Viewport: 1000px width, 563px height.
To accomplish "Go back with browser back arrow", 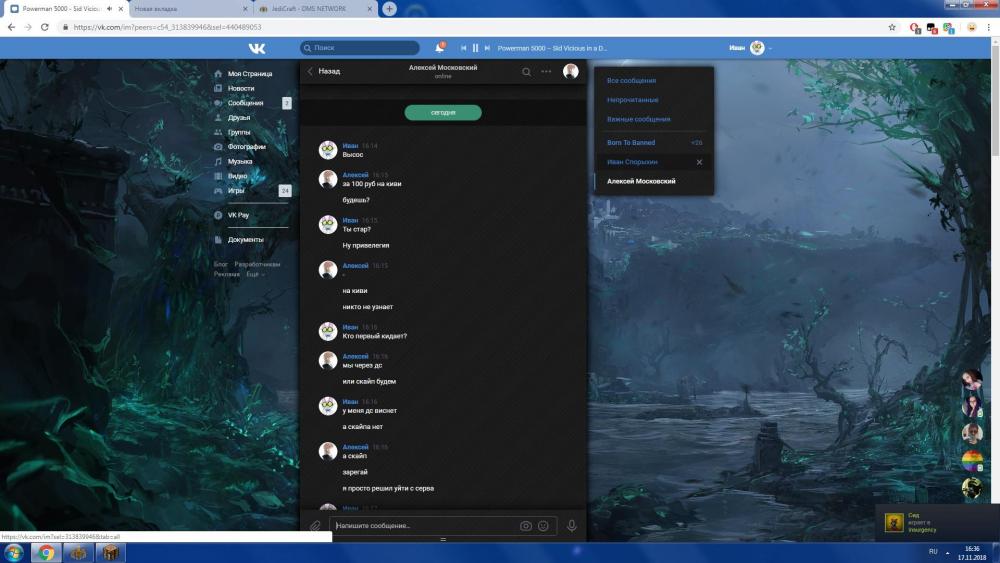I will tap(11, 27).
